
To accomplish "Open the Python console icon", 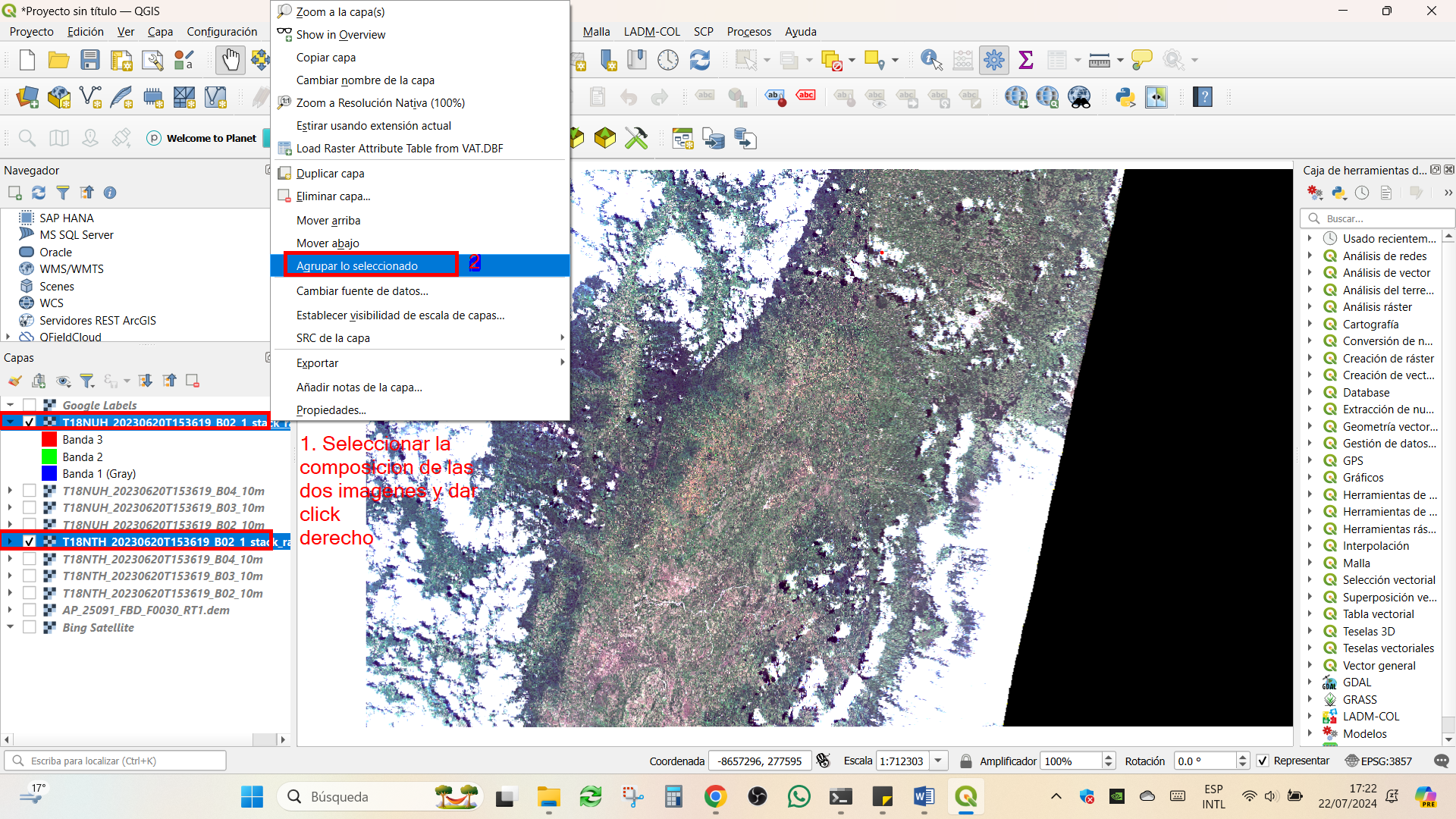I will pyautogui.click(x=1125, y=97).
